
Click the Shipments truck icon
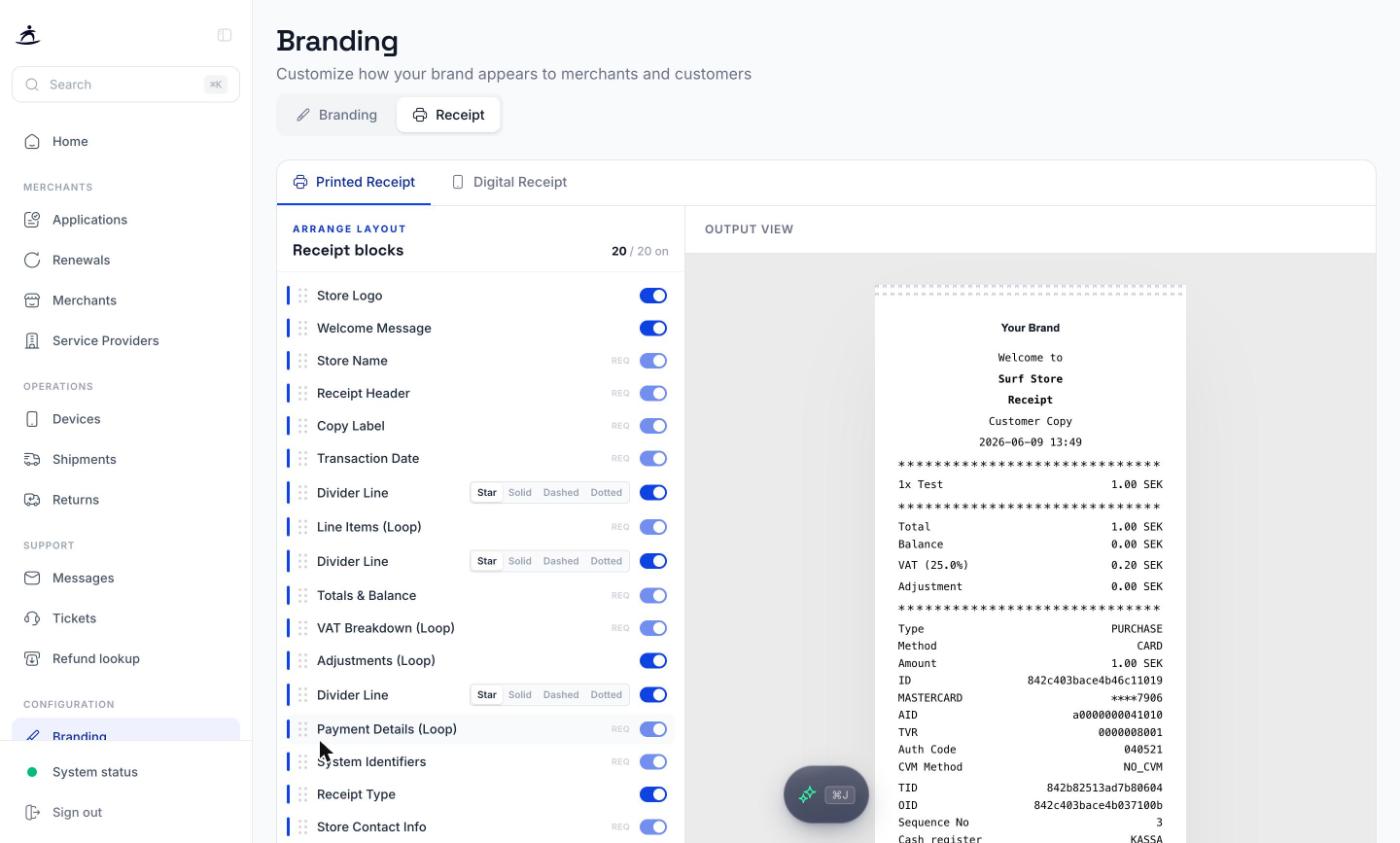(32, 459)
